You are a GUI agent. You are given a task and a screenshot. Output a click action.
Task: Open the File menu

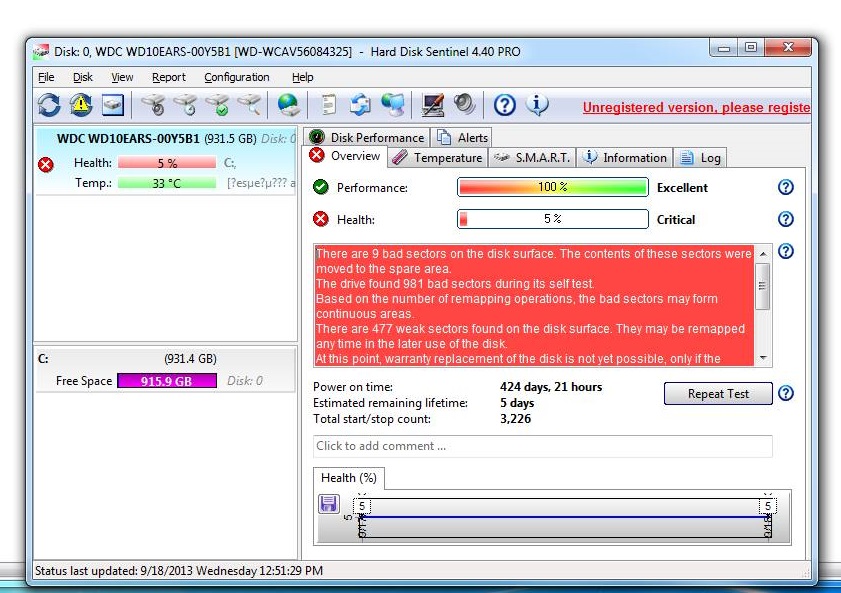(x=46, y=77)
